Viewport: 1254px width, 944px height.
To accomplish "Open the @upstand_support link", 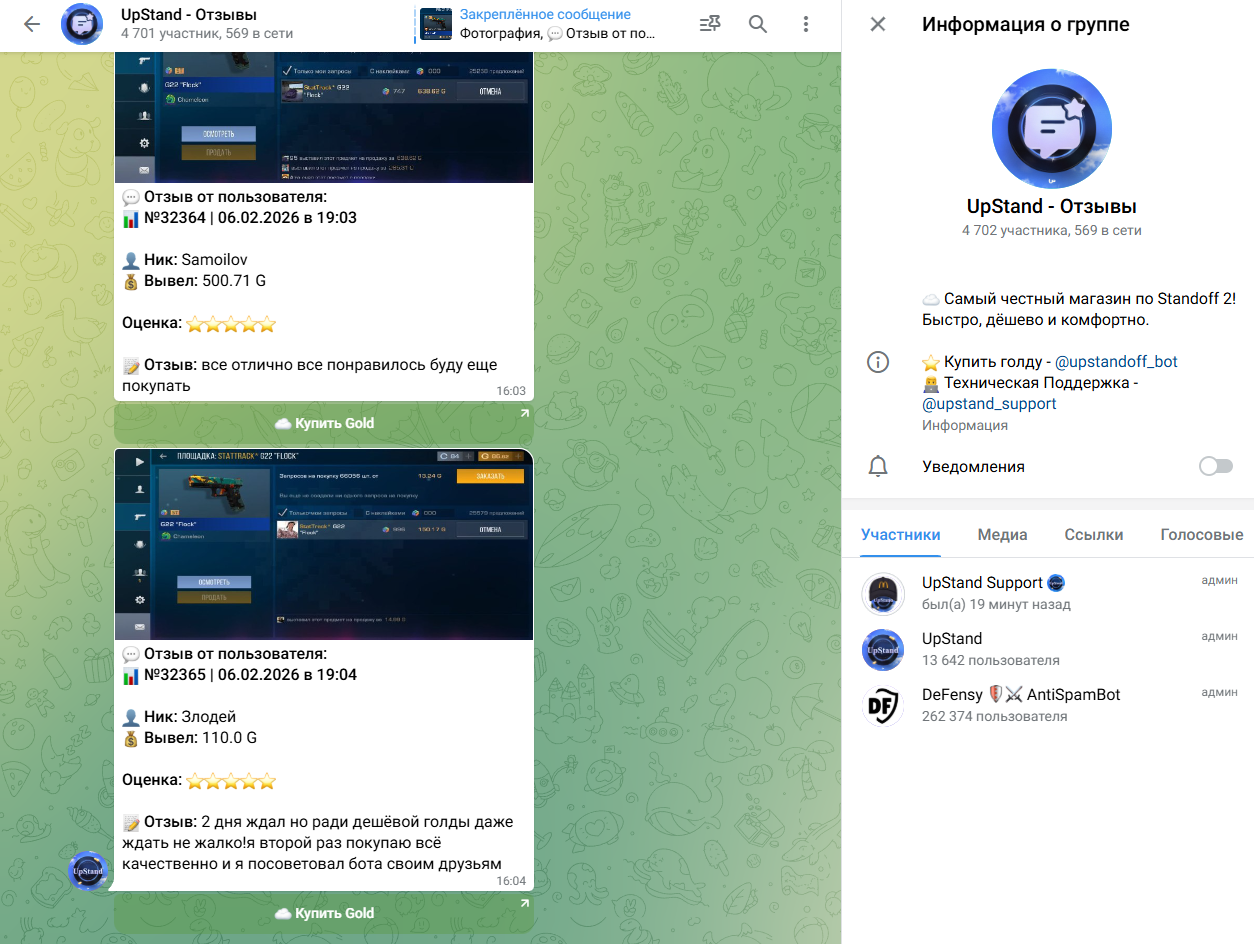I will (x=989, y=404).
